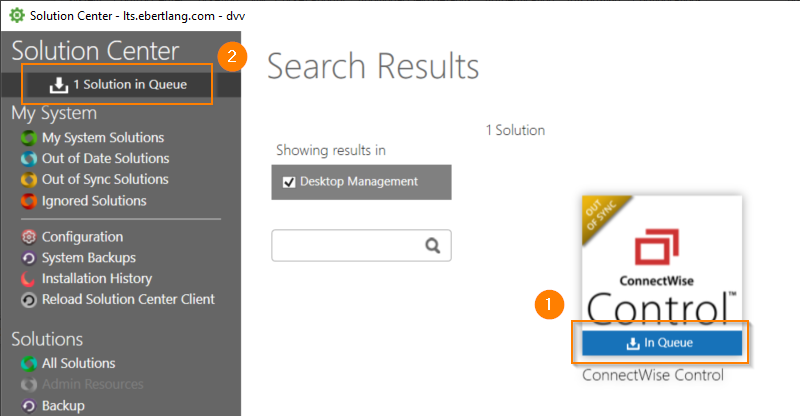The height and width of the screenshot is (416, 800).
Task: Click the My System Solutions icon
Action: coord(28,138)
